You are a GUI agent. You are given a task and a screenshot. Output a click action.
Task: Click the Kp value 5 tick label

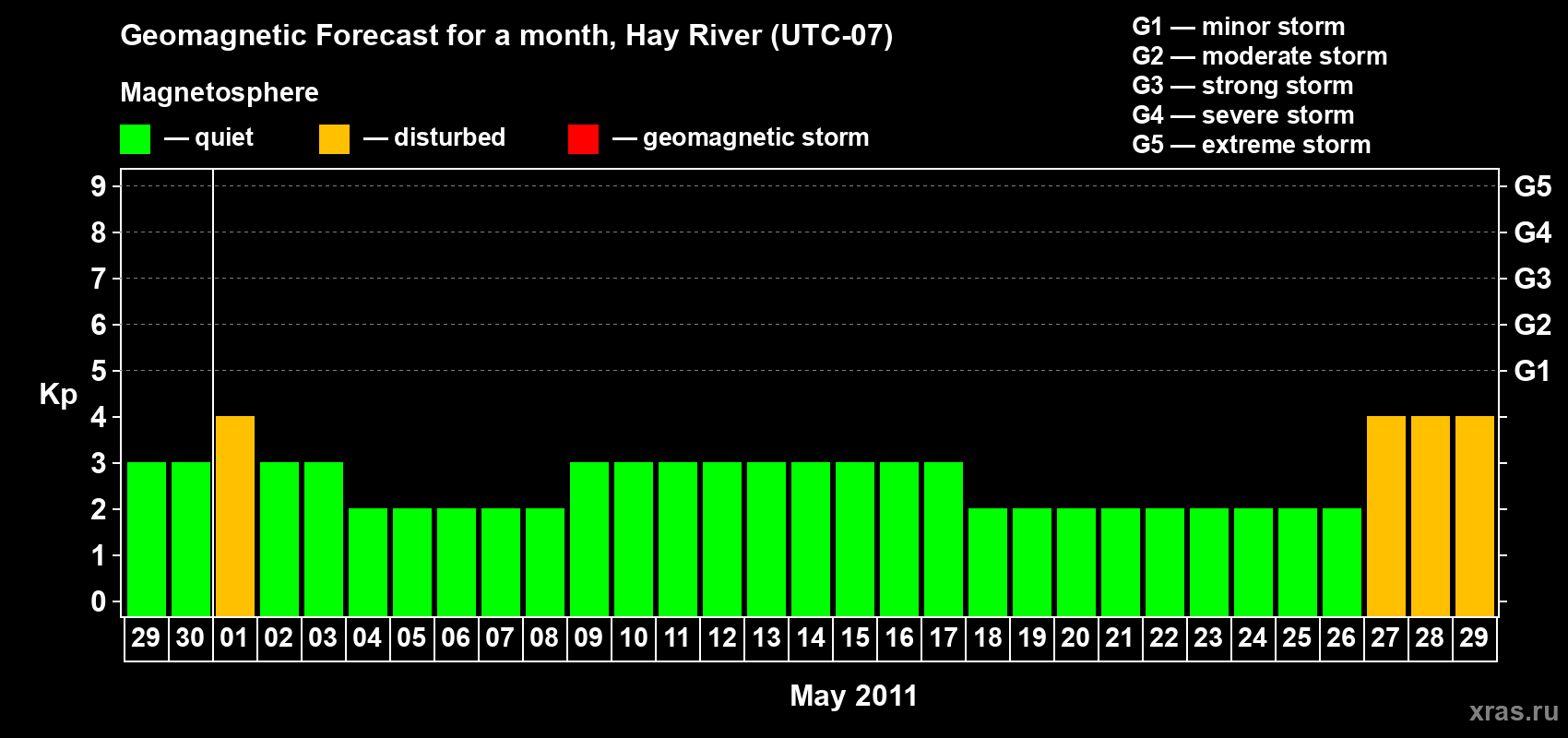[99, 371]
